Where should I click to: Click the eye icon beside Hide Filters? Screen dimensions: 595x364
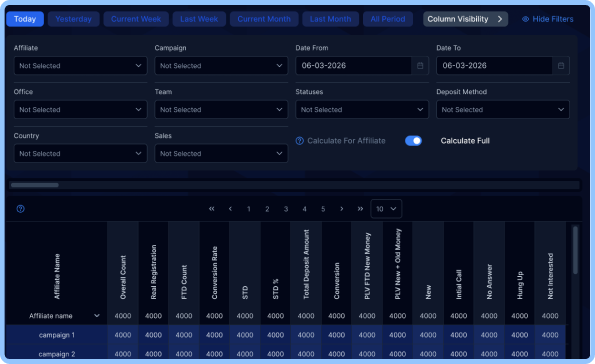coord(526,19)
